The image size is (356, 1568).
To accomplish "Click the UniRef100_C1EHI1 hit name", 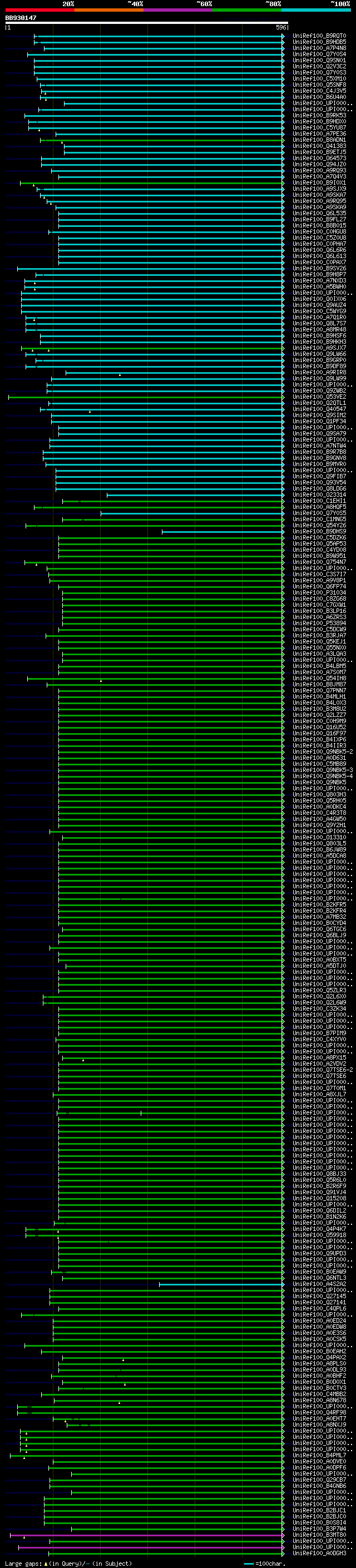I will pos(319,501).
